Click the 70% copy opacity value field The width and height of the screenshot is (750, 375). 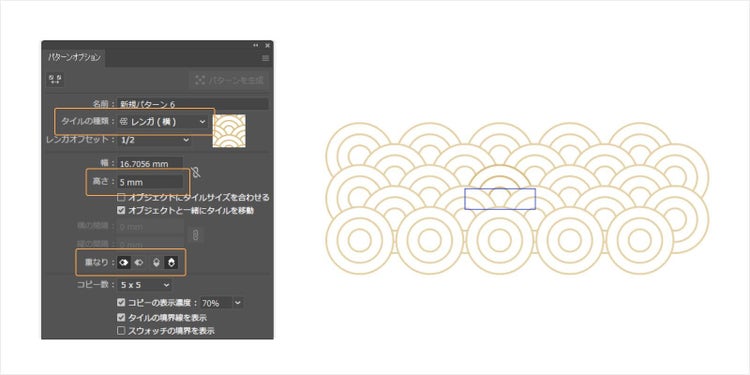point(216,303)
